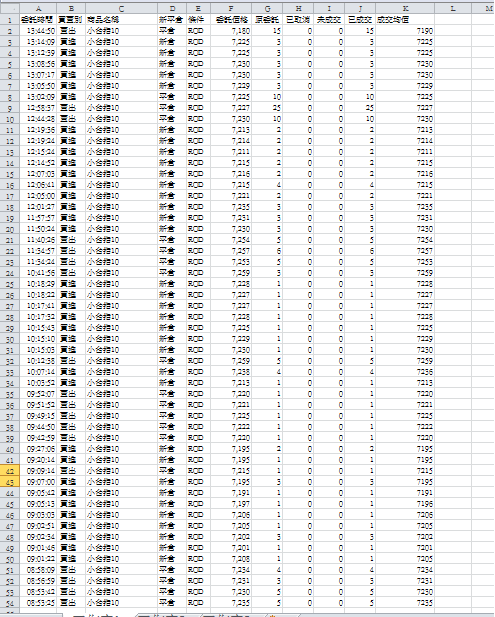Click time cell 12:01:27 in row 18
495x617 pixels.
tap(38, 207)
